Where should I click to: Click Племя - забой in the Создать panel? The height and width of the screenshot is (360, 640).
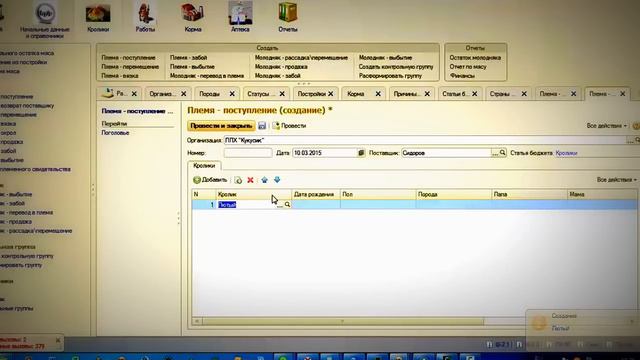pos(189,58)
